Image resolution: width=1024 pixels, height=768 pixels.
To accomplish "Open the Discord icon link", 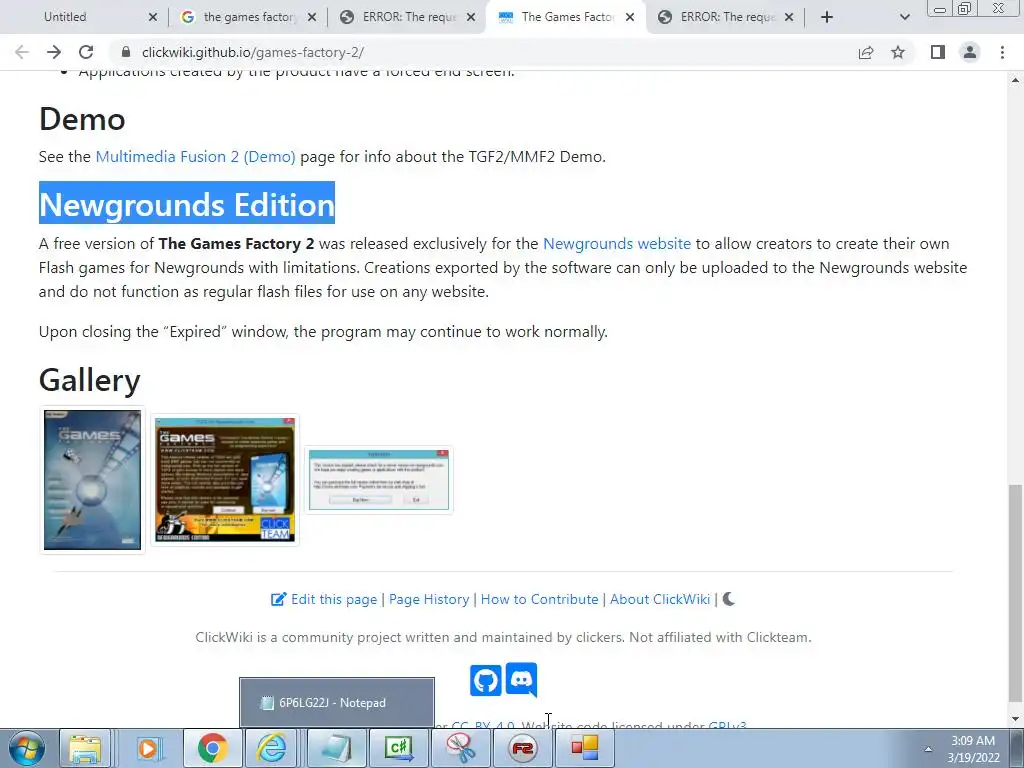I will [x=521, y=680].
